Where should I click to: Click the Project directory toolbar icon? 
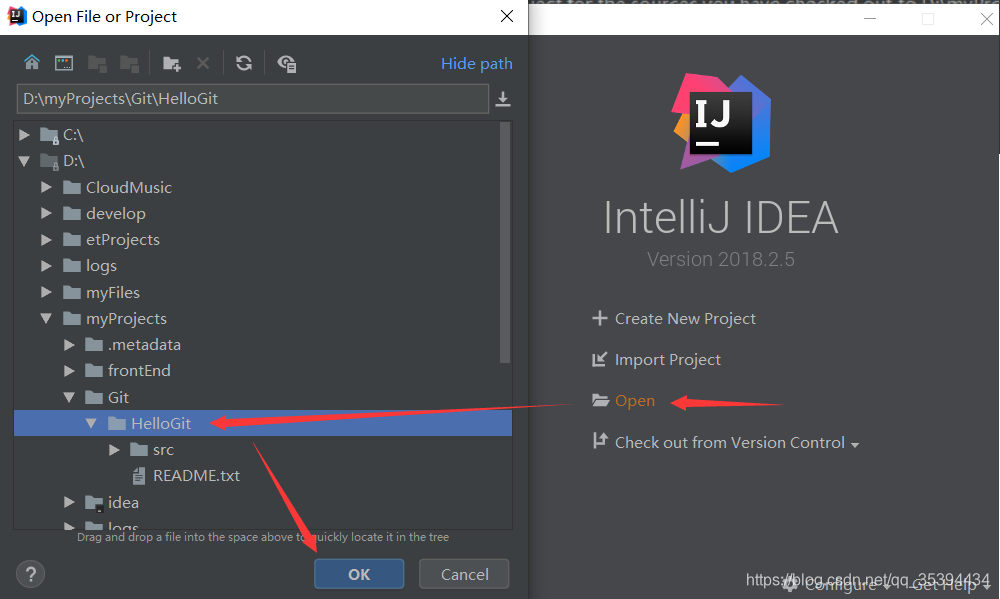click(97, 63)
